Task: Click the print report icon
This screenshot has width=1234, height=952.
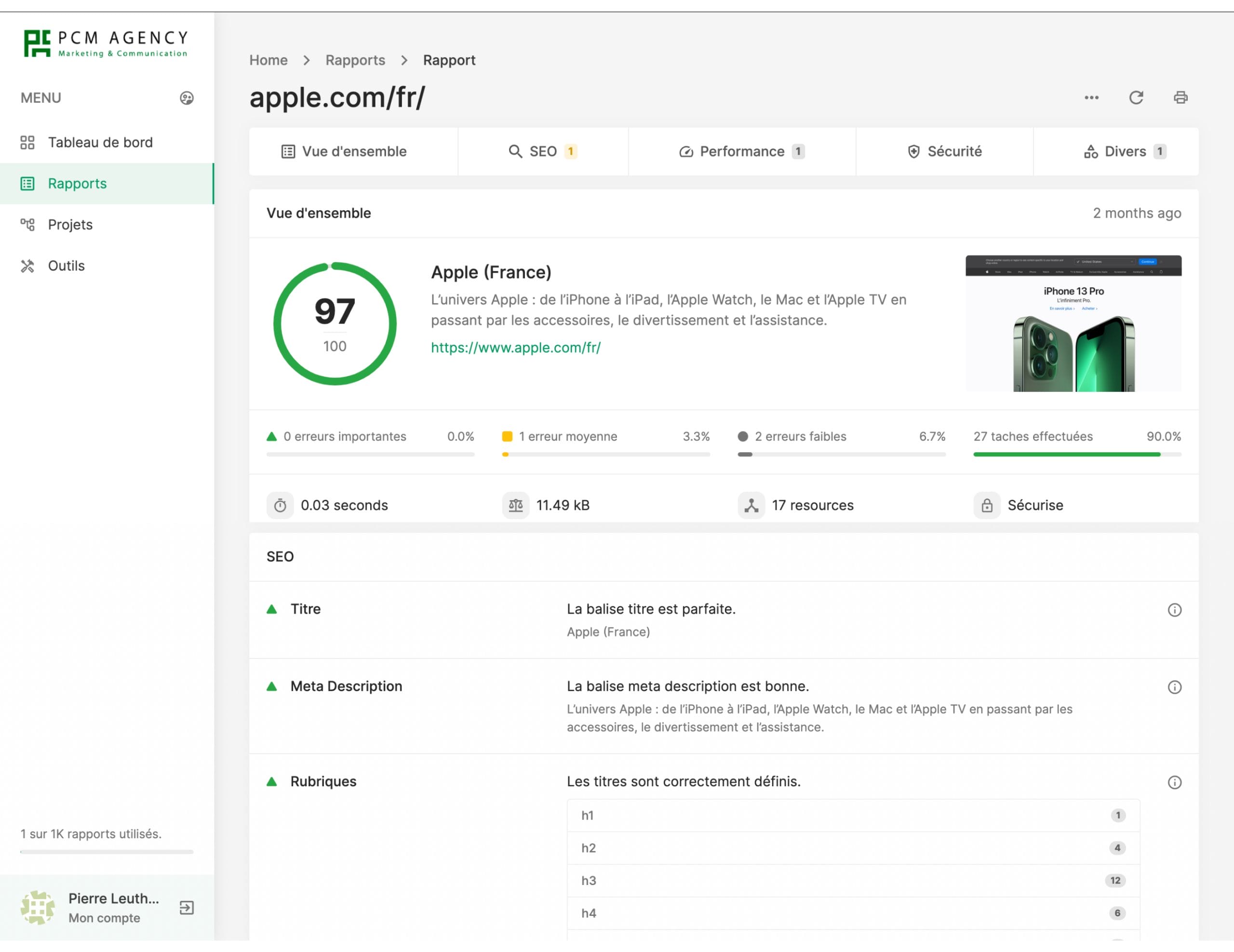Action: click(x=1180, y=98)
